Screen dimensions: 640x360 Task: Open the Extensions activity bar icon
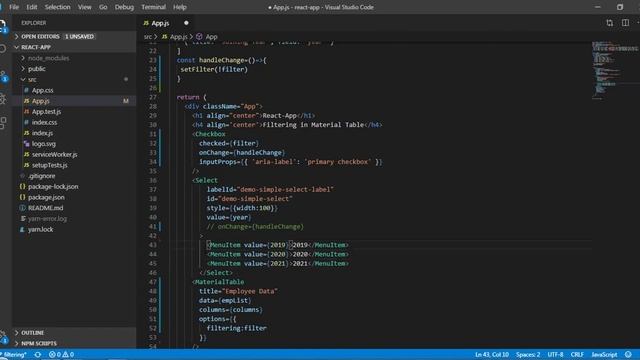click(3, 122)
